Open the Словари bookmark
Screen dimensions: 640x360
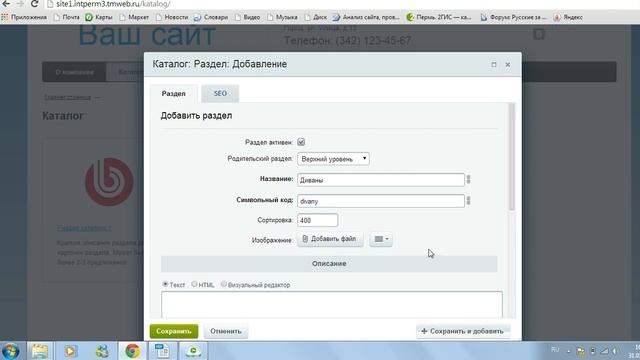pos(211,17)
